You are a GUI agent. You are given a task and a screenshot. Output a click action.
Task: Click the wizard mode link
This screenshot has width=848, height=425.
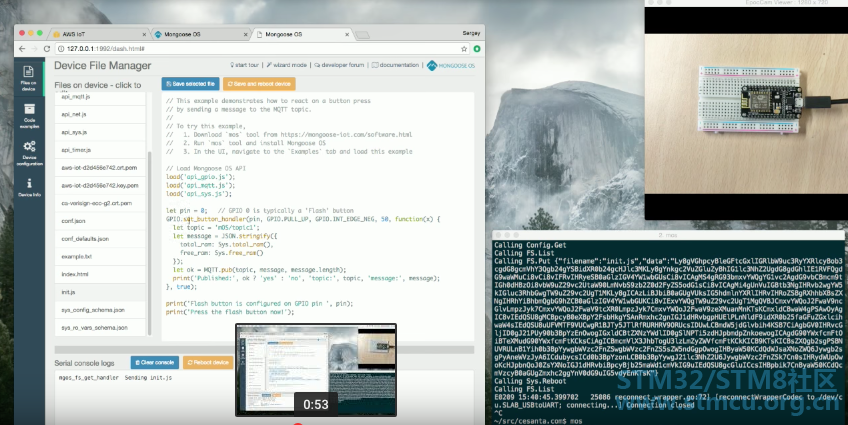(x=287, y=65)
